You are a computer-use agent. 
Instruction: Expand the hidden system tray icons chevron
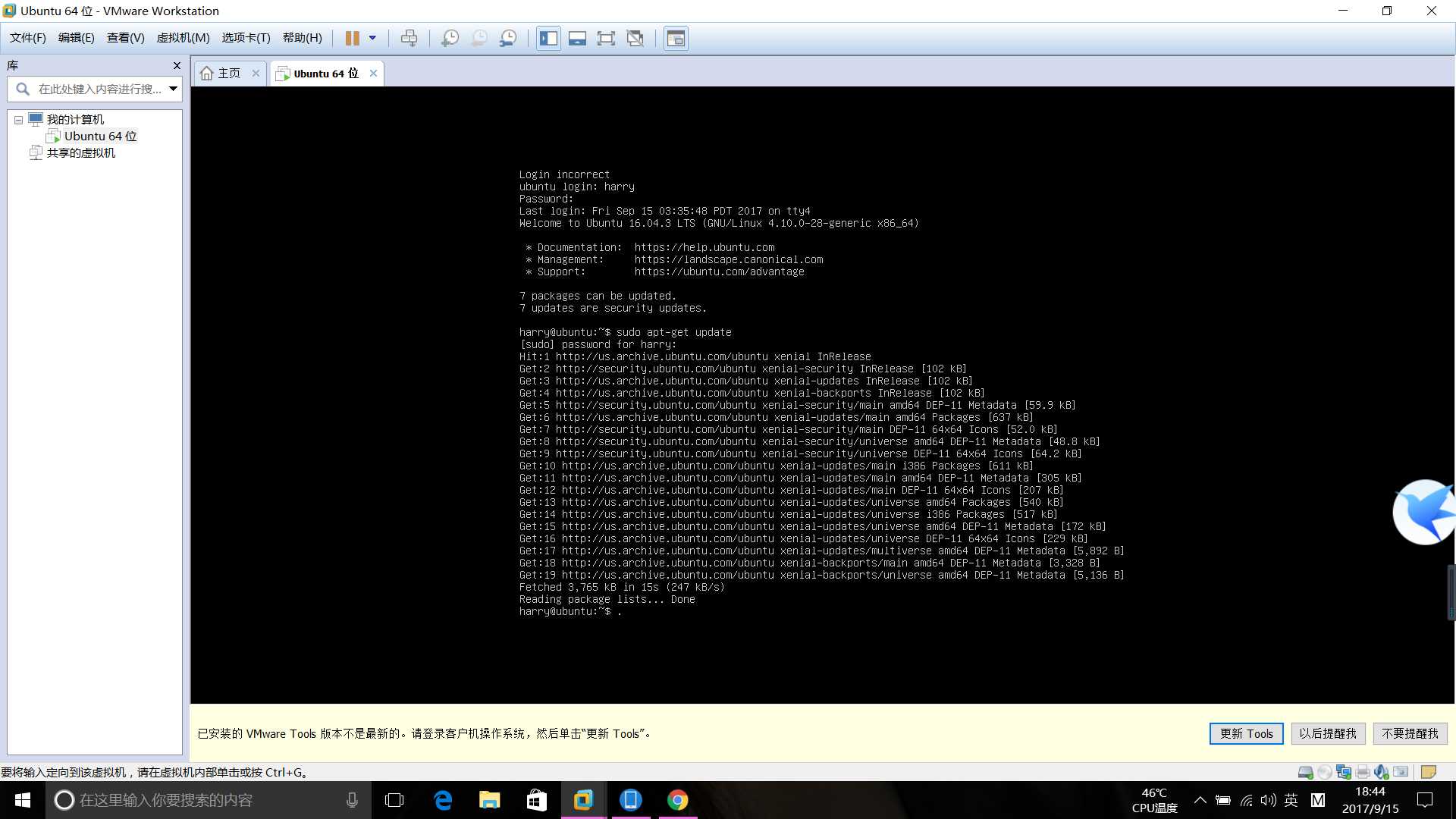tap(1200, 800)
